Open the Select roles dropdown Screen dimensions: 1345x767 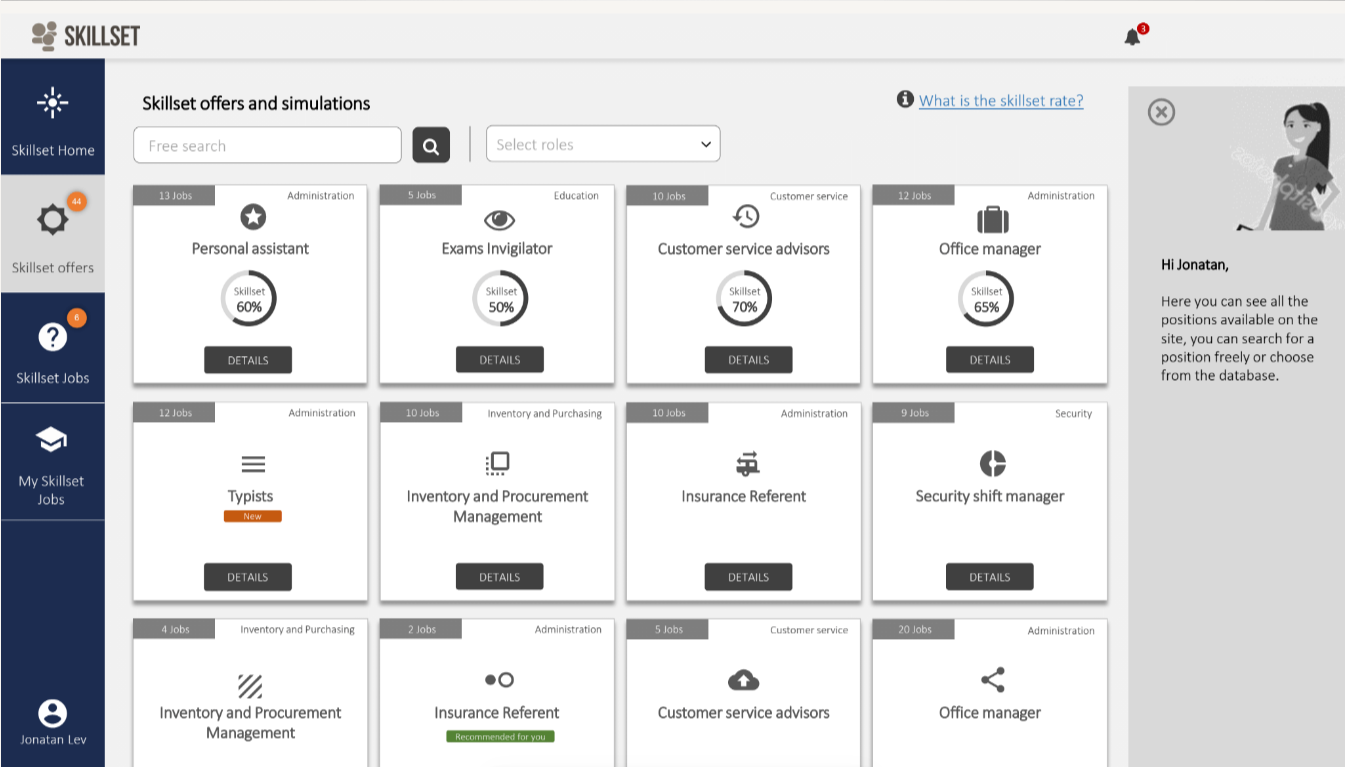(x=603, y=144)
